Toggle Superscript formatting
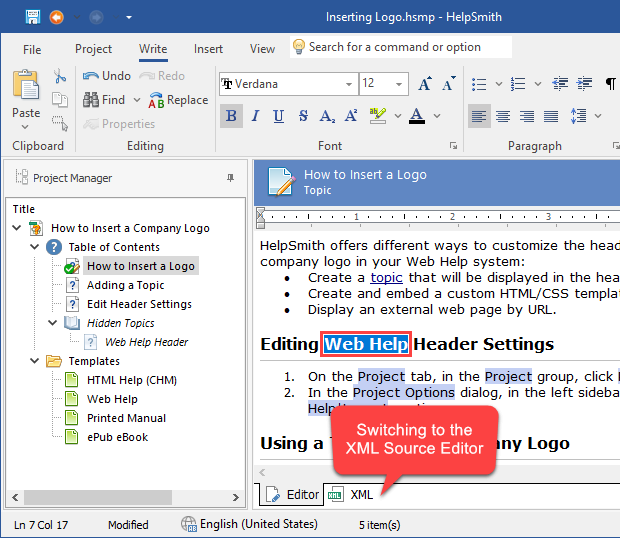Image resolution: width=620 pixels, height=538 pixels. click(x=351, y=116)
